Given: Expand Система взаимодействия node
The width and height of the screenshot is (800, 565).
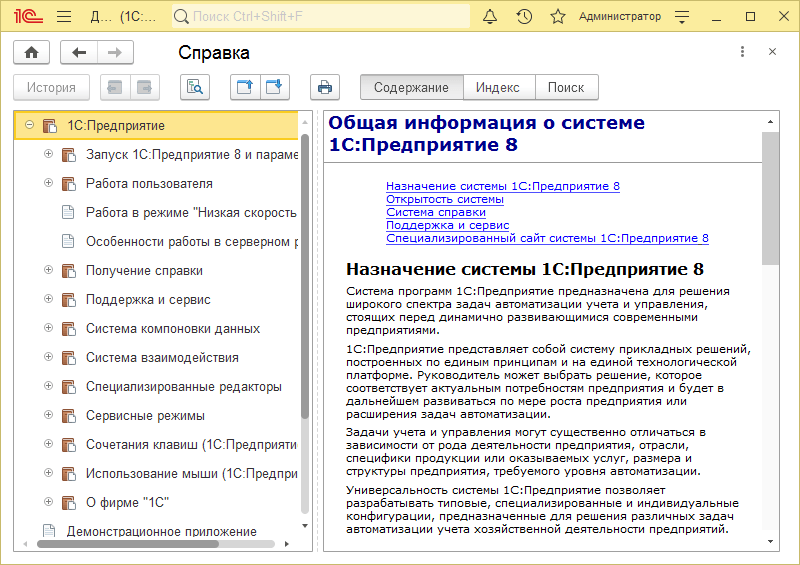Looking at the screenshot, I should point(48,357).
